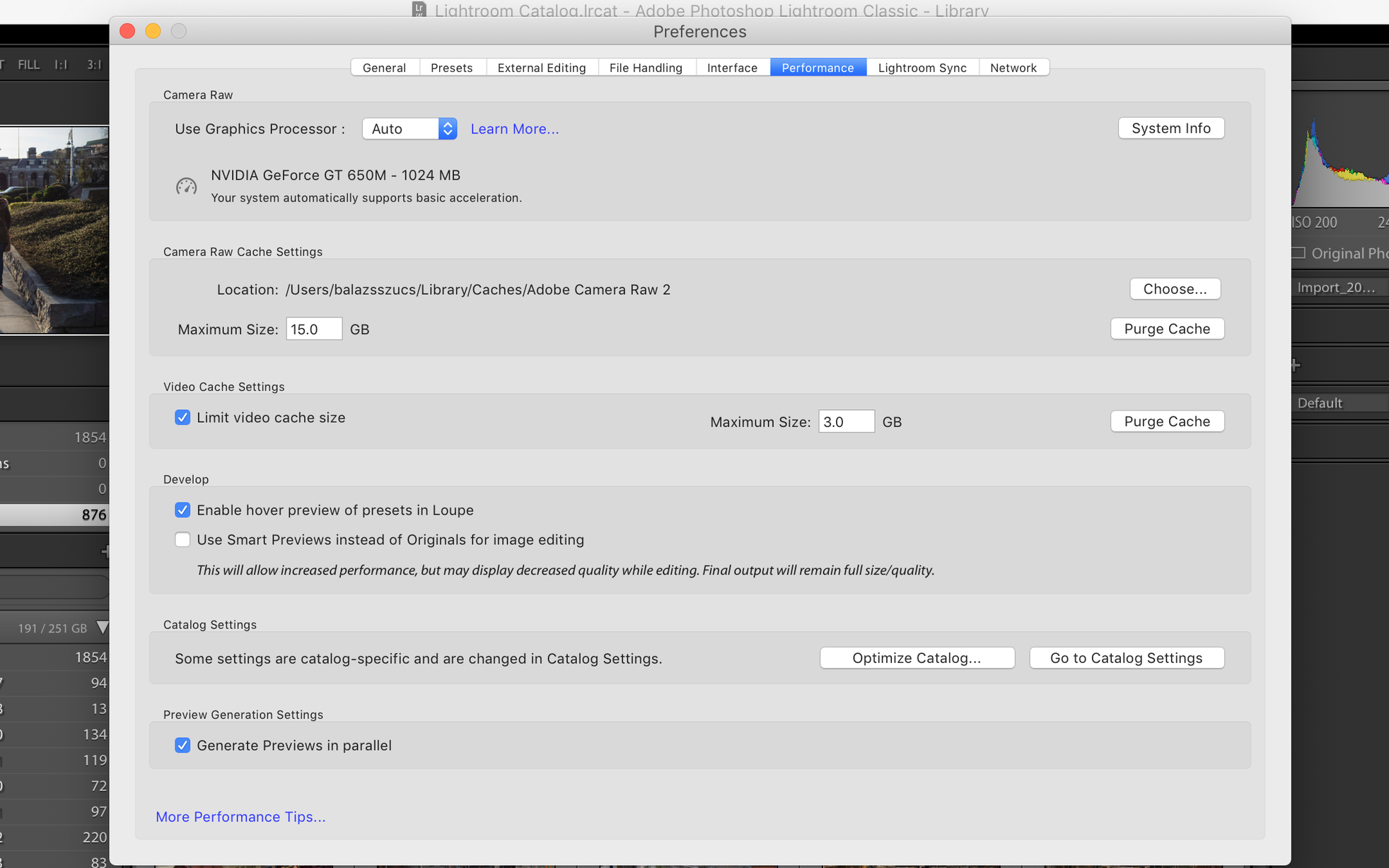Viewport: 1389px width, 868px height.
Task: Open the Use Graphics Processor dropdown
Action: click(x=409, y=129)
